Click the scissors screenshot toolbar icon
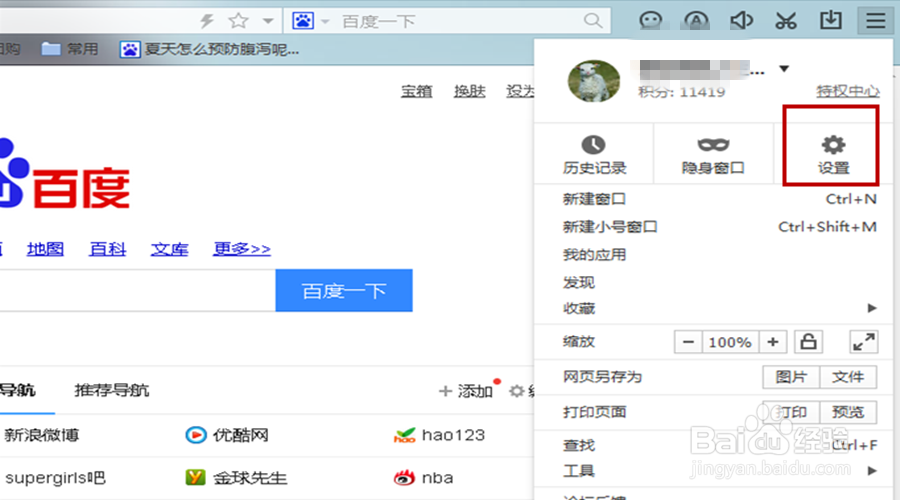 click(x=785, y=21)
